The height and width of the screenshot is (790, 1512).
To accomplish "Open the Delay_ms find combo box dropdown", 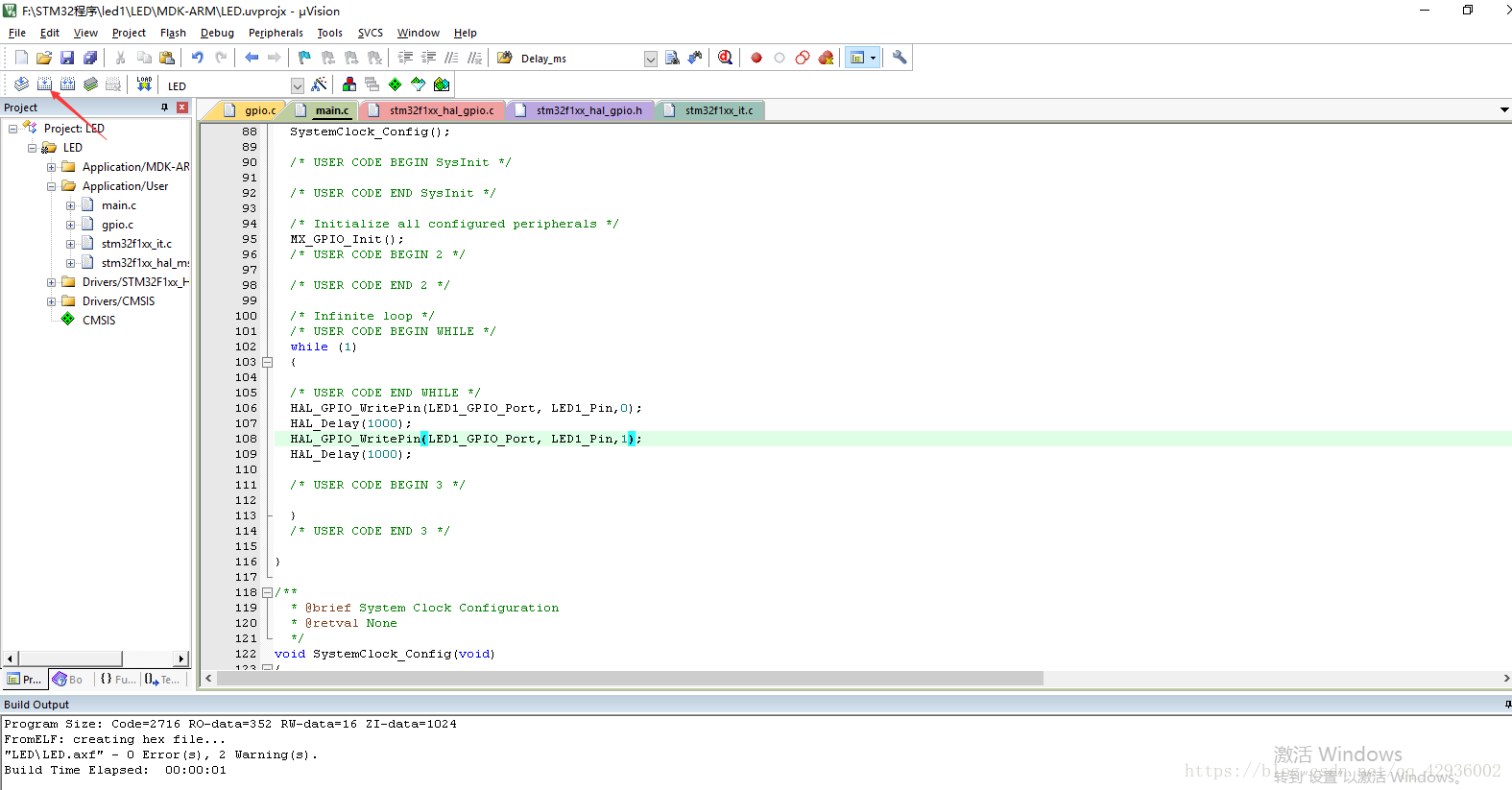I will pyautogui.click(x=650, y=59).
